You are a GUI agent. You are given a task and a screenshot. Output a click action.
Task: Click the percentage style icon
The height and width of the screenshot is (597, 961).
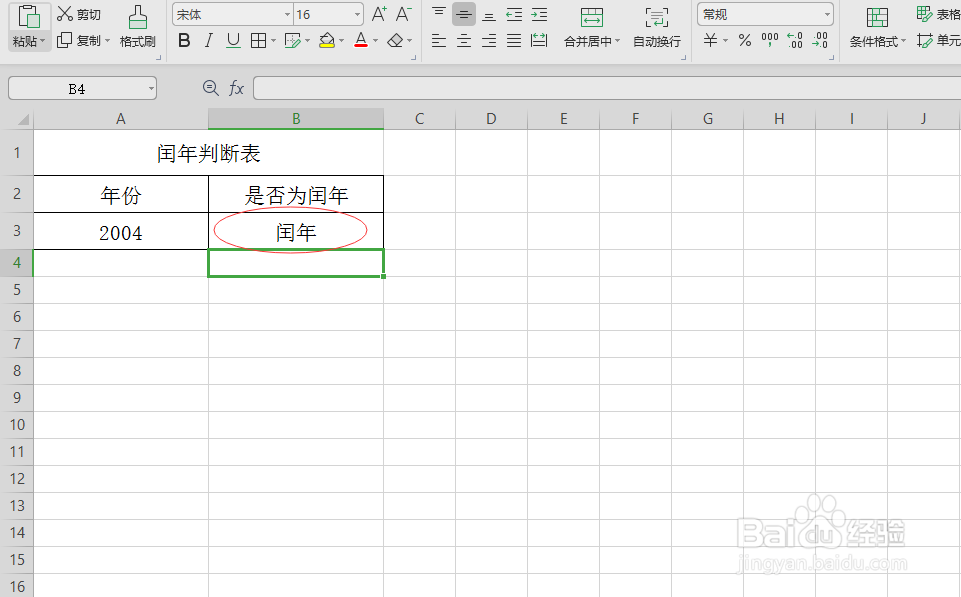click(x=745, y=40)
